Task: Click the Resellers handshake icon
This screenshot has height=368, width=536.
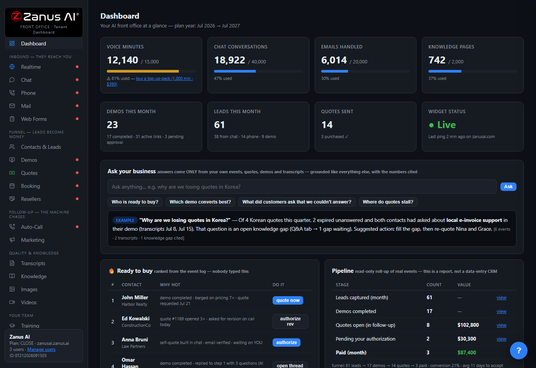Action: [x=12, y=199]
